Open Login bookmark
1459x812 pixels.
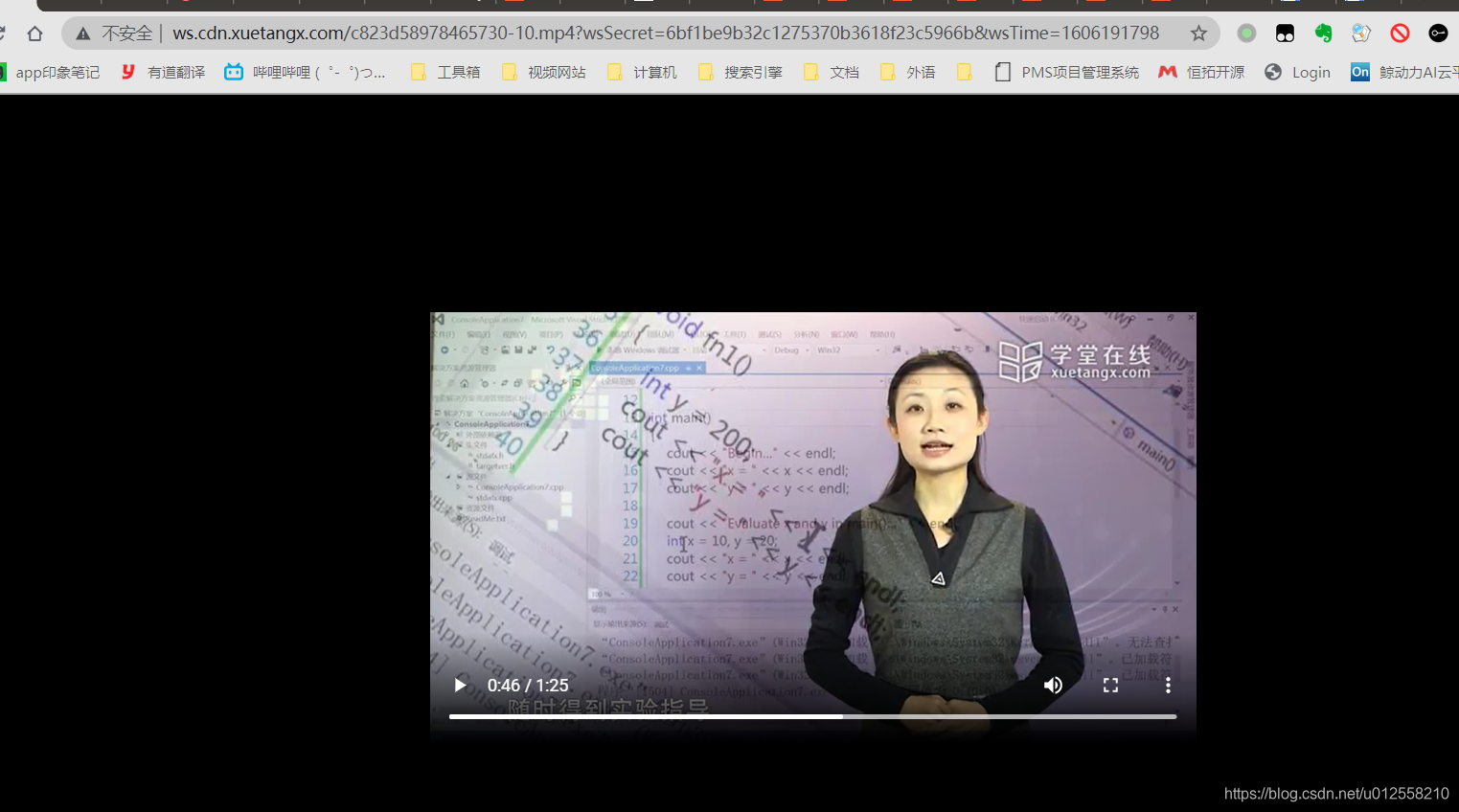coord(1297,72)
